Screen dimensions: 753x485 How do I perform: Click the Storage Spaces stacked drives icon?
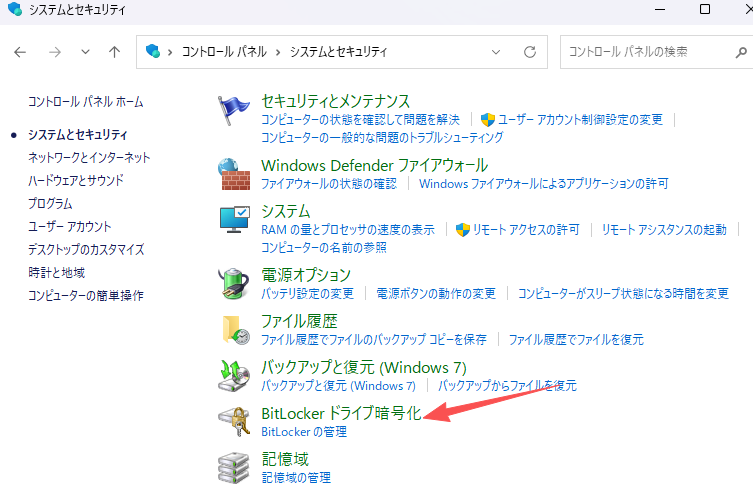[x=234, y=468]
